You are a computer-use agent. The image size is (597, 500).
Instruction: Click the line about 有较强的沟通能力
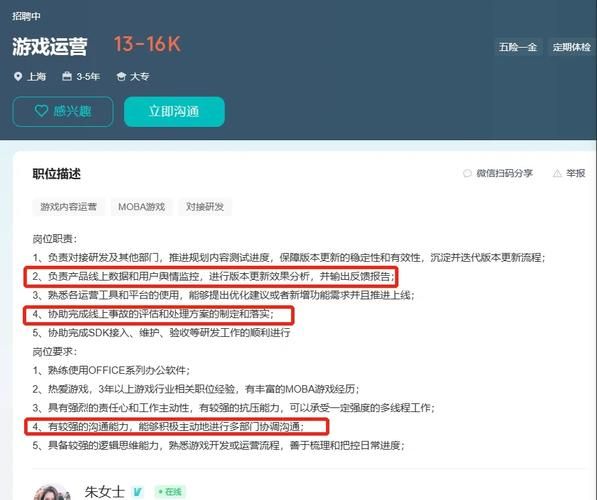pos(168,427)
